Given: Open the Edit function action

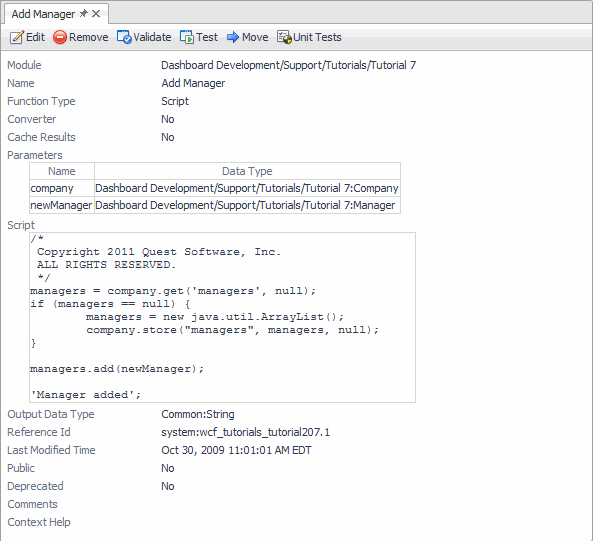Looking at the screenshot, I should 35,37.
